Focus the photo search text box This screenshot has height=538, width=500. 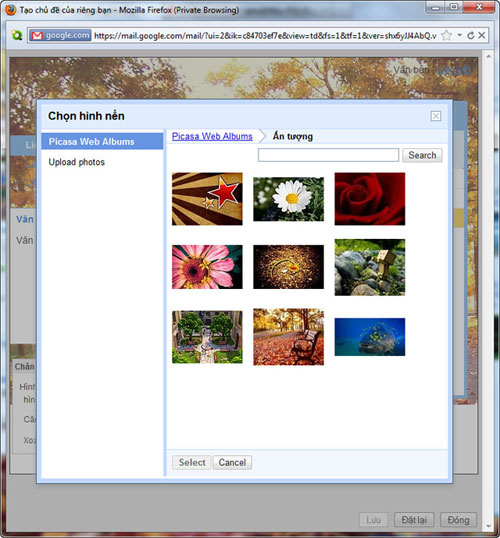(328, 155)
